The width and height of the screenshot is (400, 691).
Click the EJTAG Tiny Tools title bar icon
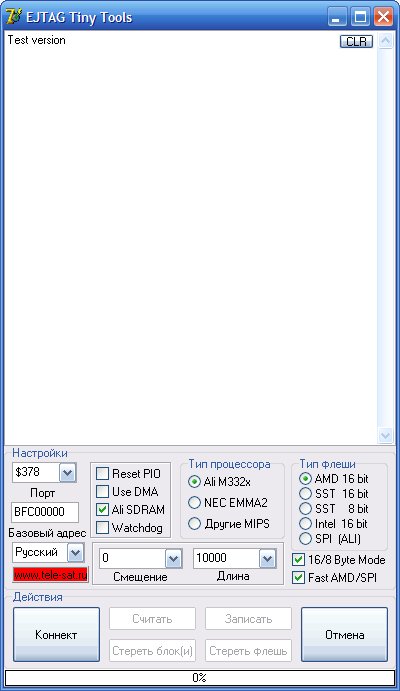[x=14, y=17]
